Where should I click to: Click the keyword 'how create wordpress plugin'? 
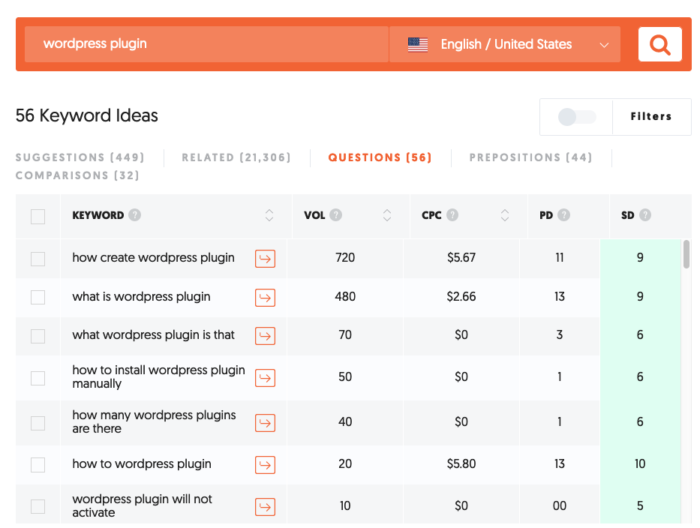[153, 258]
